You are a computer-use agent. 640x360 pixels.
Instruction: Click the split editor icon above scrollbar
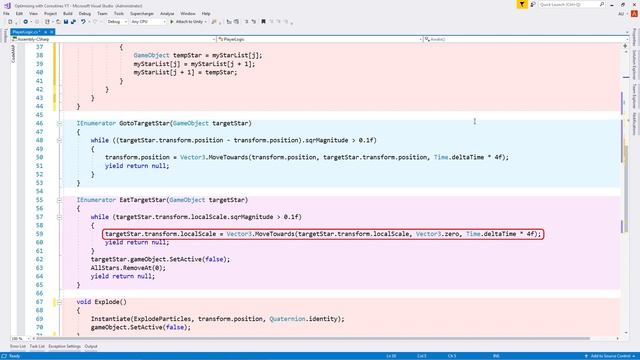pyautogui.click(x=625, y=46)
